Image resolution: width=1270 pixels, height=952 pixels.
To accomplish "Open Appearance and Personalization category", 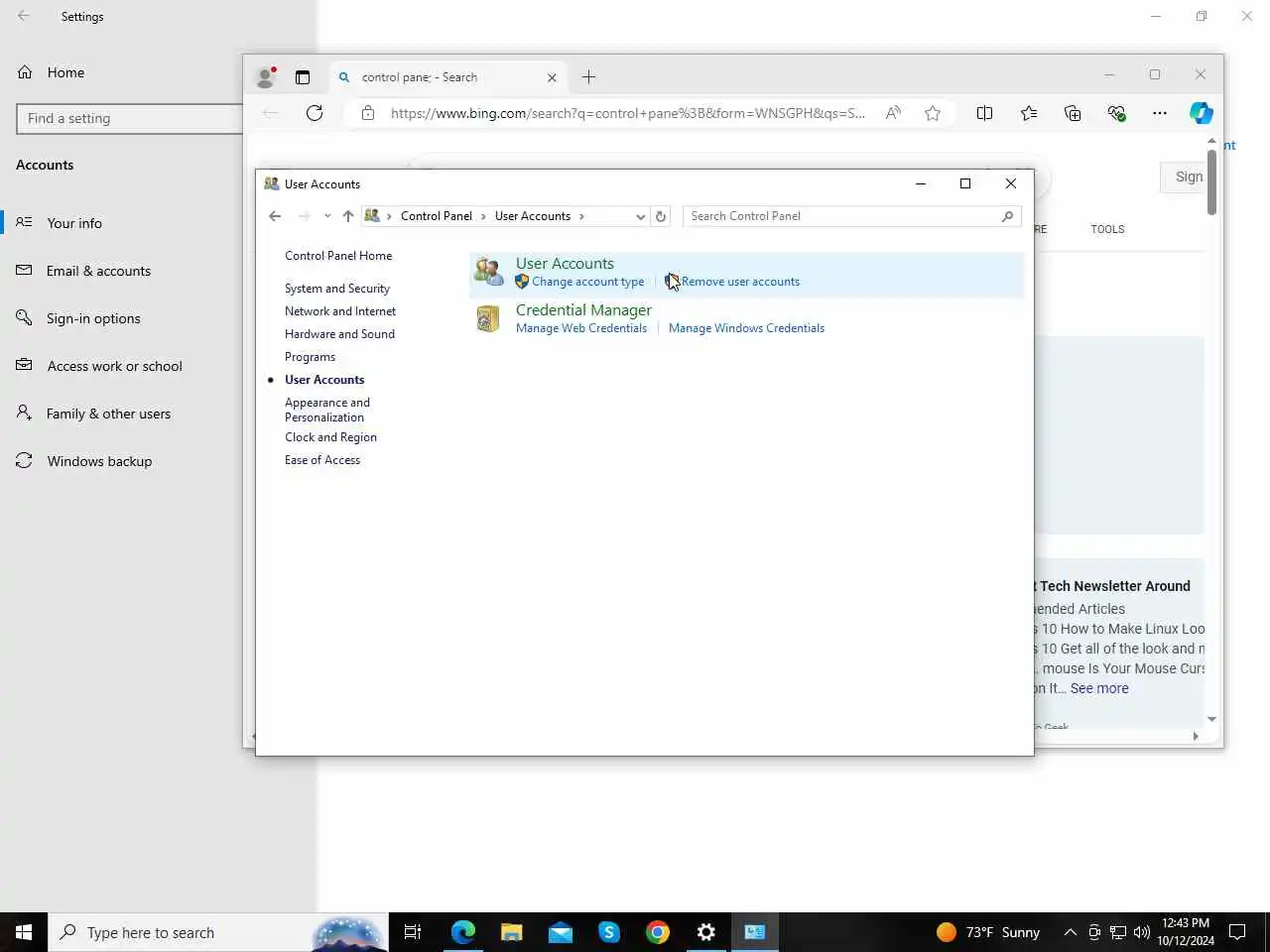I will (327, 410).
